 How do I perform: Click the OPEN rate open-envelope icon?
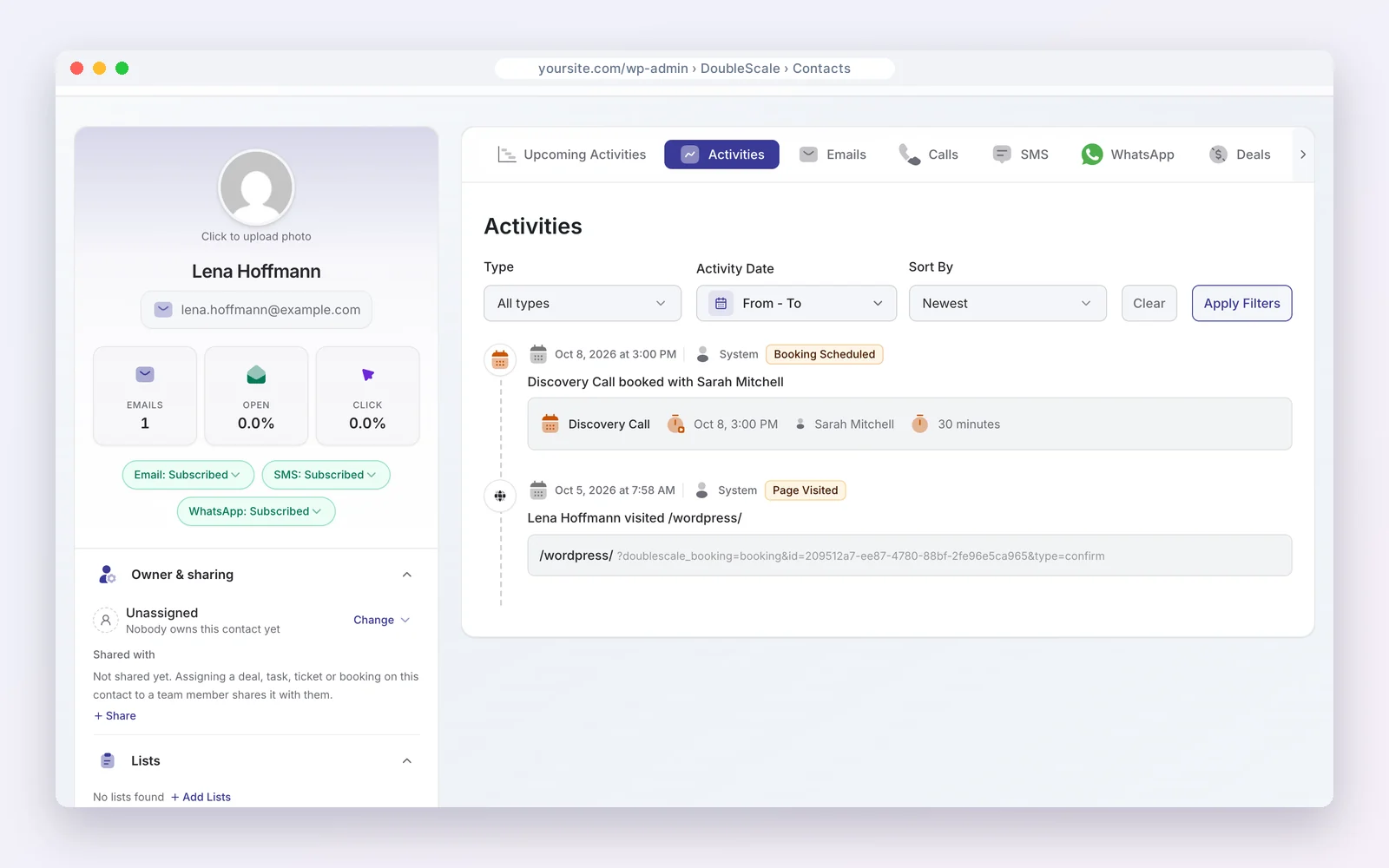[256, 374]
